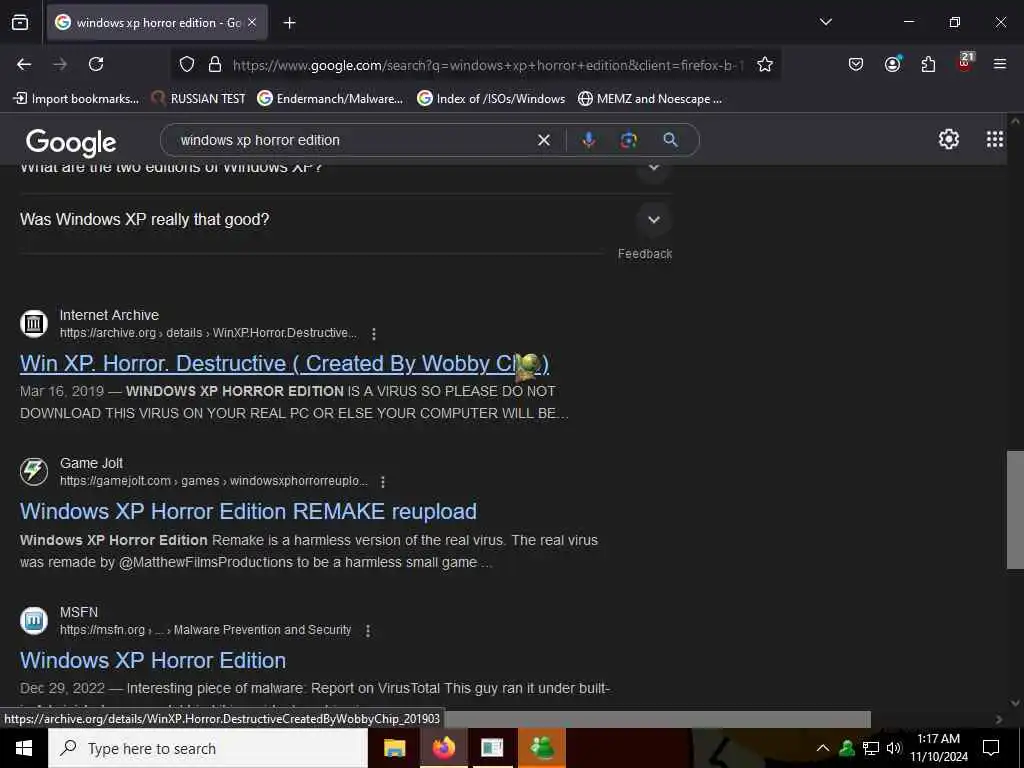Reload the current page

(x=96, y=64)
